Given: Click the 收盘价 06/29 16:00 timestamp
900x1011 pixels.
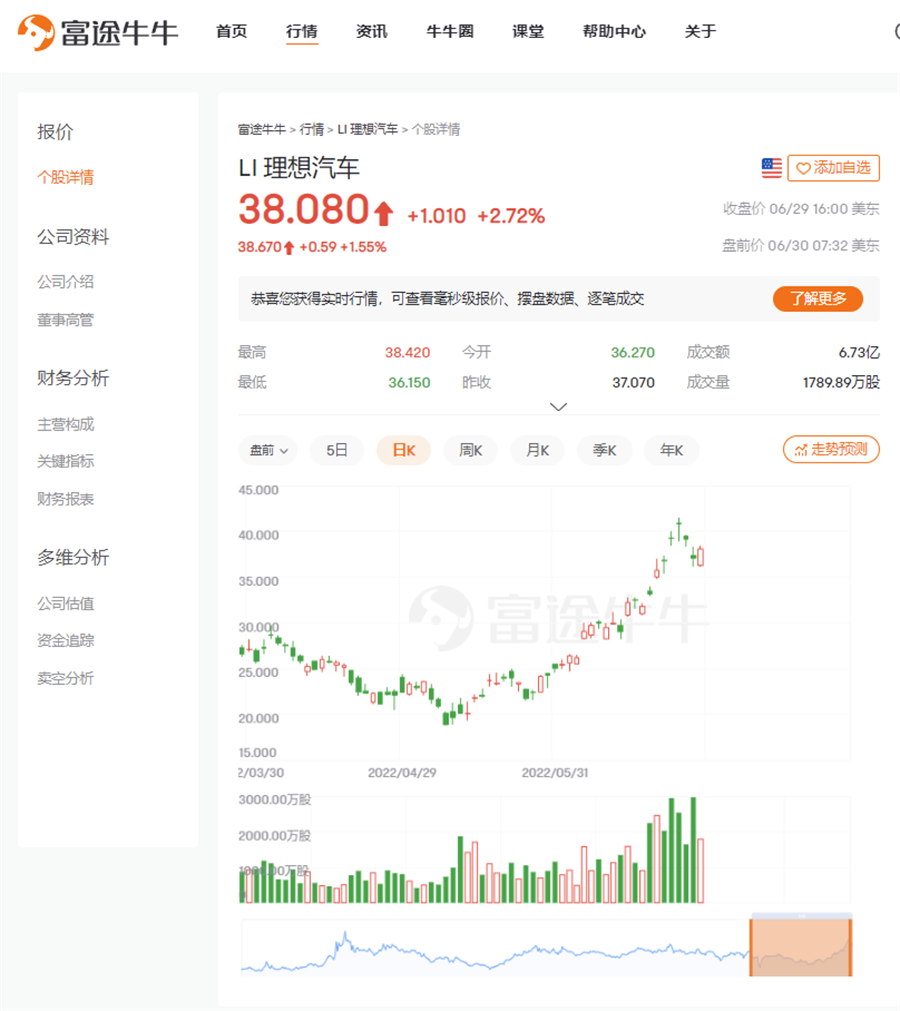Looking at the screenshot, I should (801, 209).
